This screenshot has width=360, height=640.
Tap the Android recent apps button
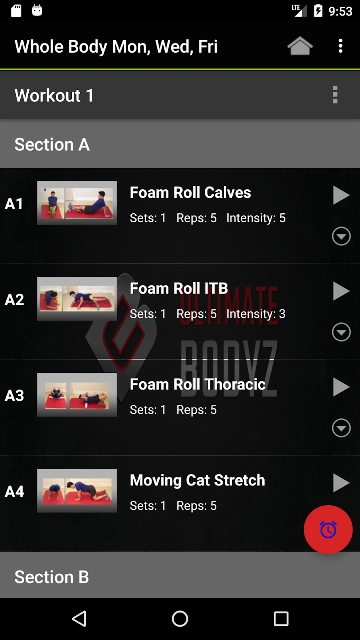coord(281,619)
